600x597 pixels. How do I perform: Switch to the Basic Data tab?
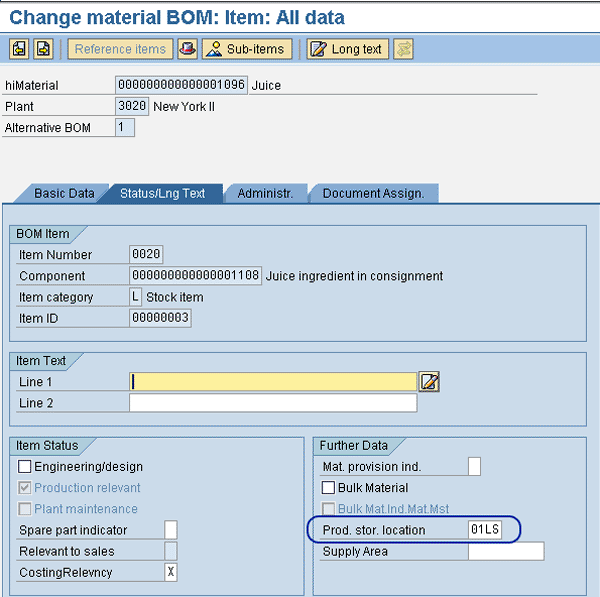64,193
